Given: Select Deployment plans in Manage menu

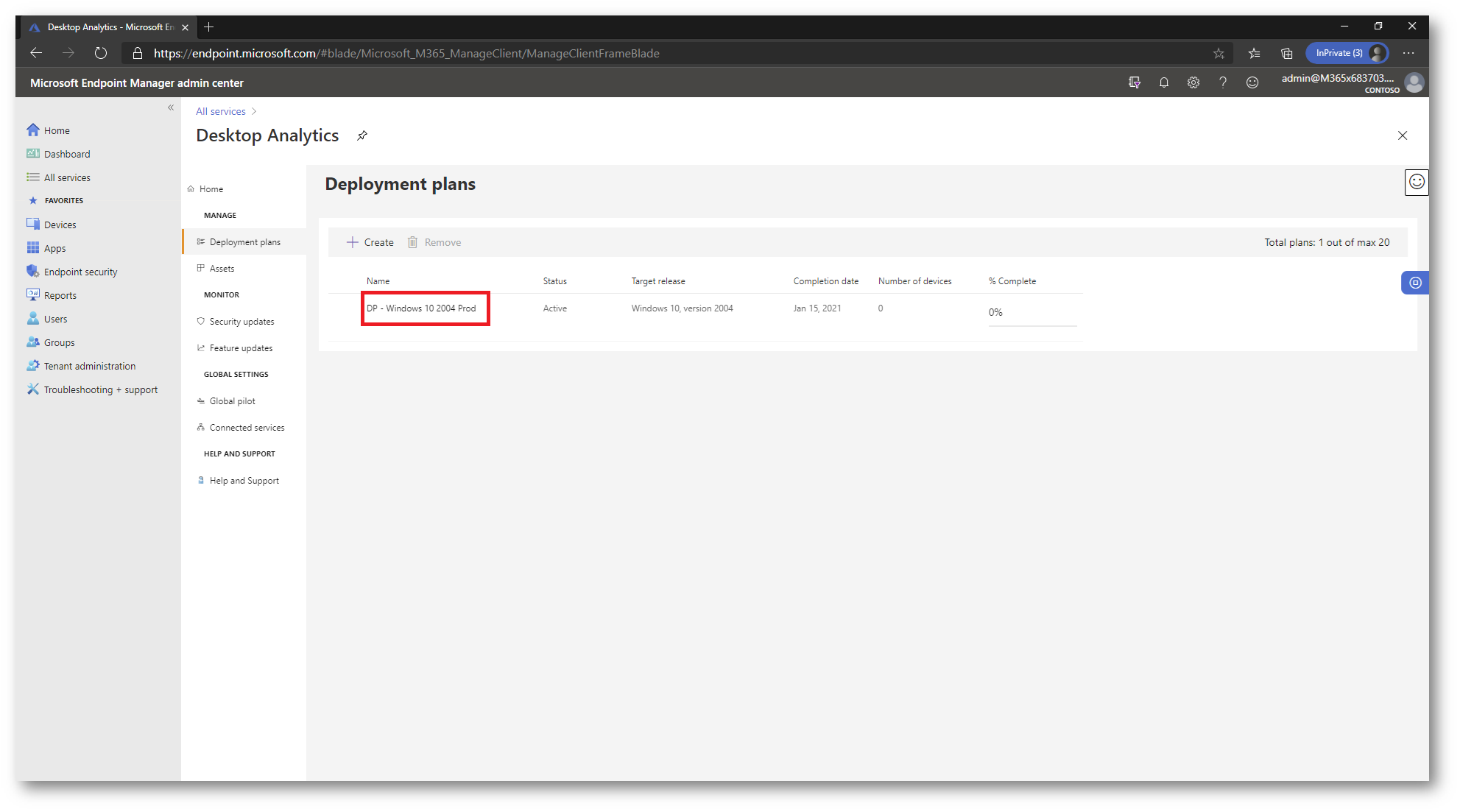Looking at the screenshot, I should coord(244,242).
